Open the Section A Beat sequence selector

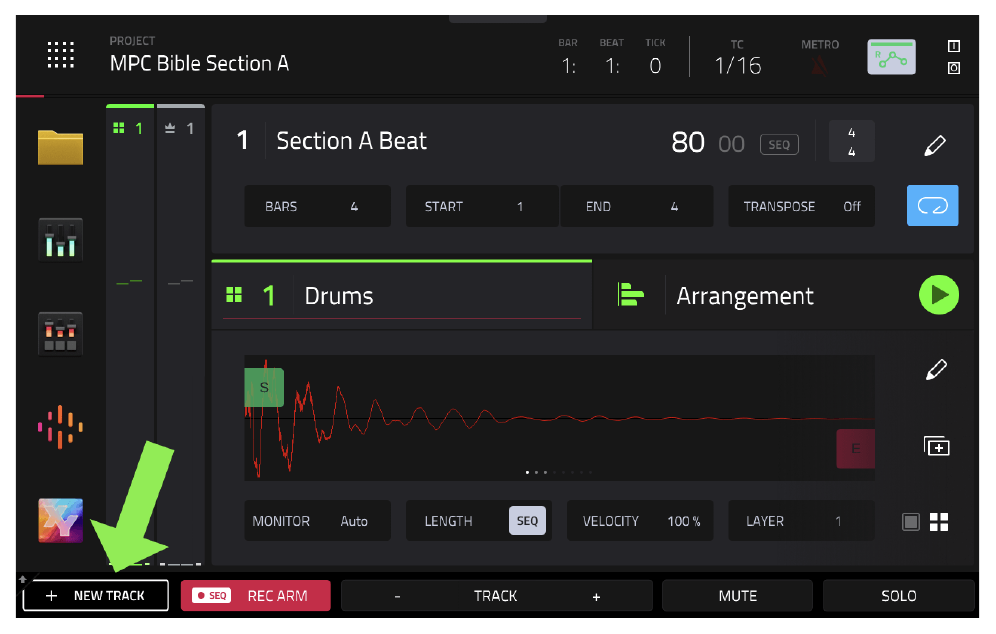(x=352, y=141)
